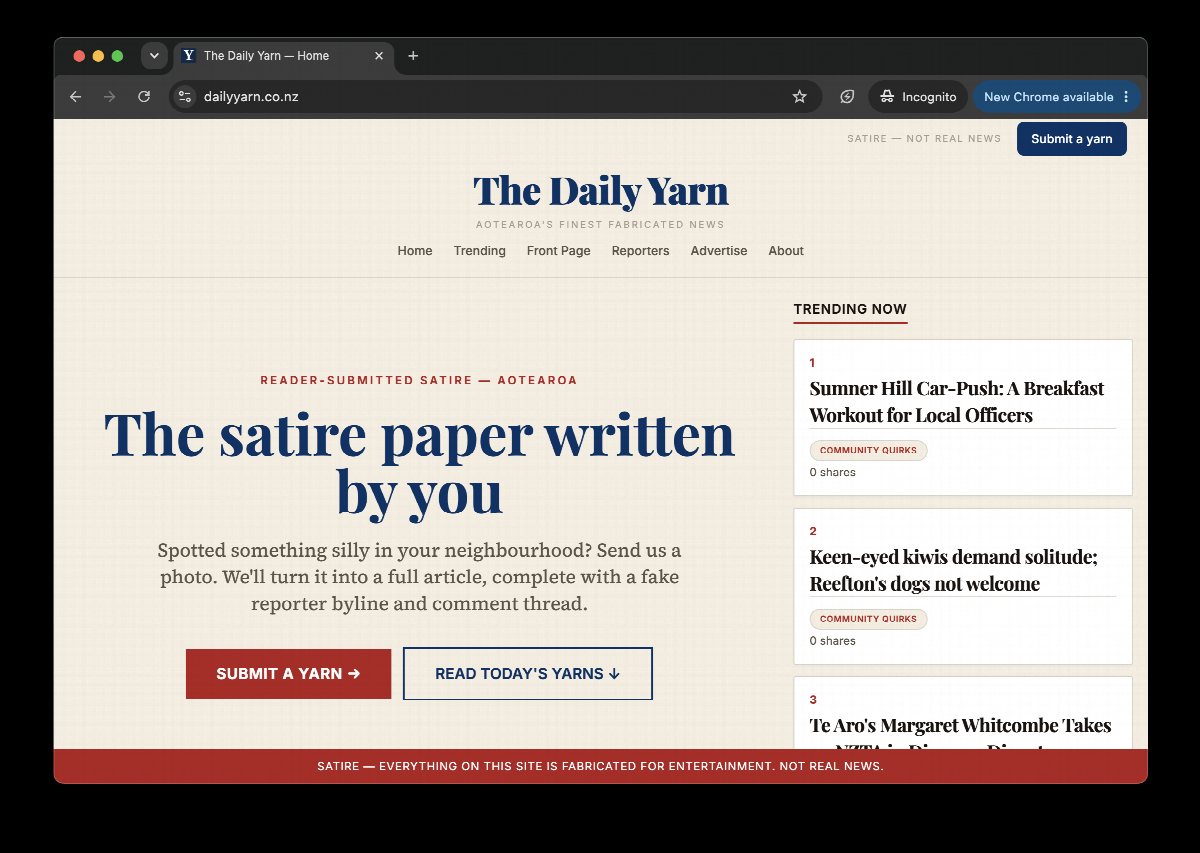The width and height of the screenshot is (1200, 853).
Task: Open the Incognito indicator
Action: click(x=918, y=97)
